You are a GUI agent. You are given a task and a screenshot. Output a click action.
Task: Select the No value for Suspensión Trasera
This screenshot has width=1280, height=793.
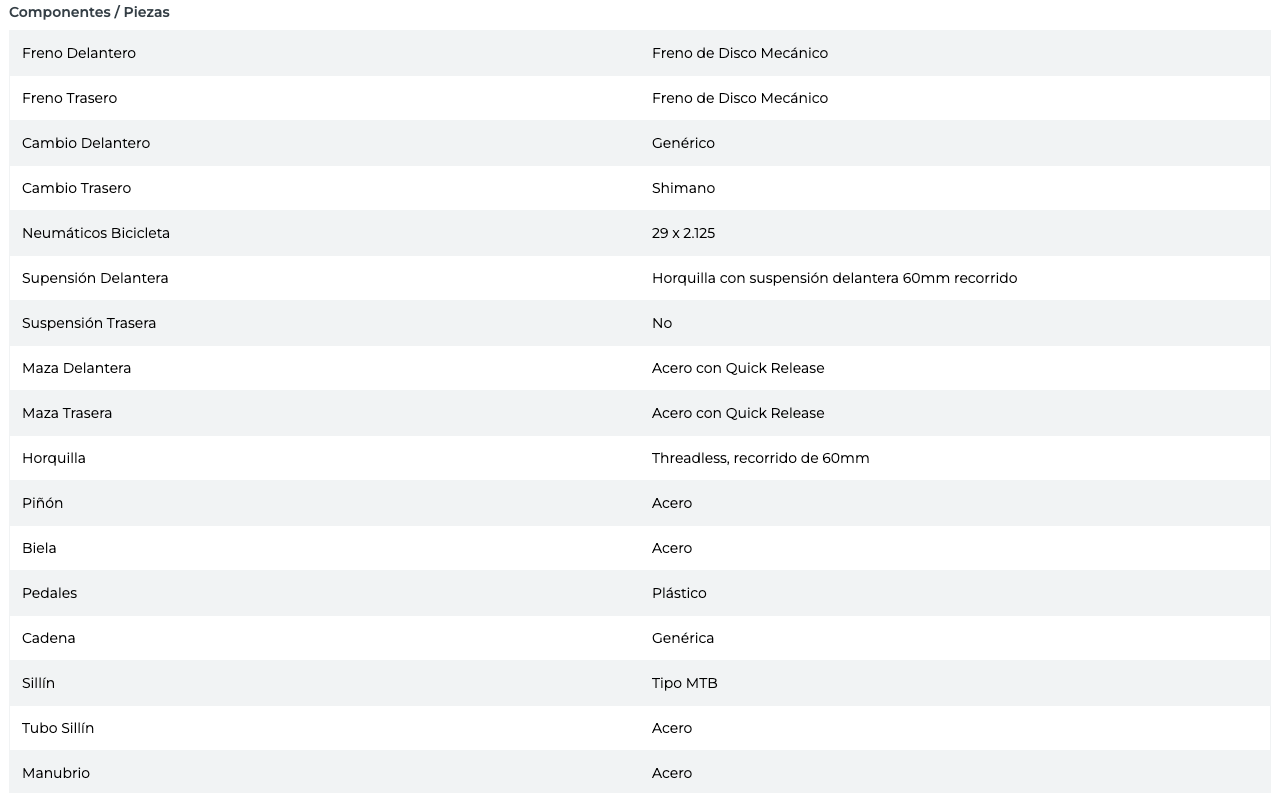point(662,323)
